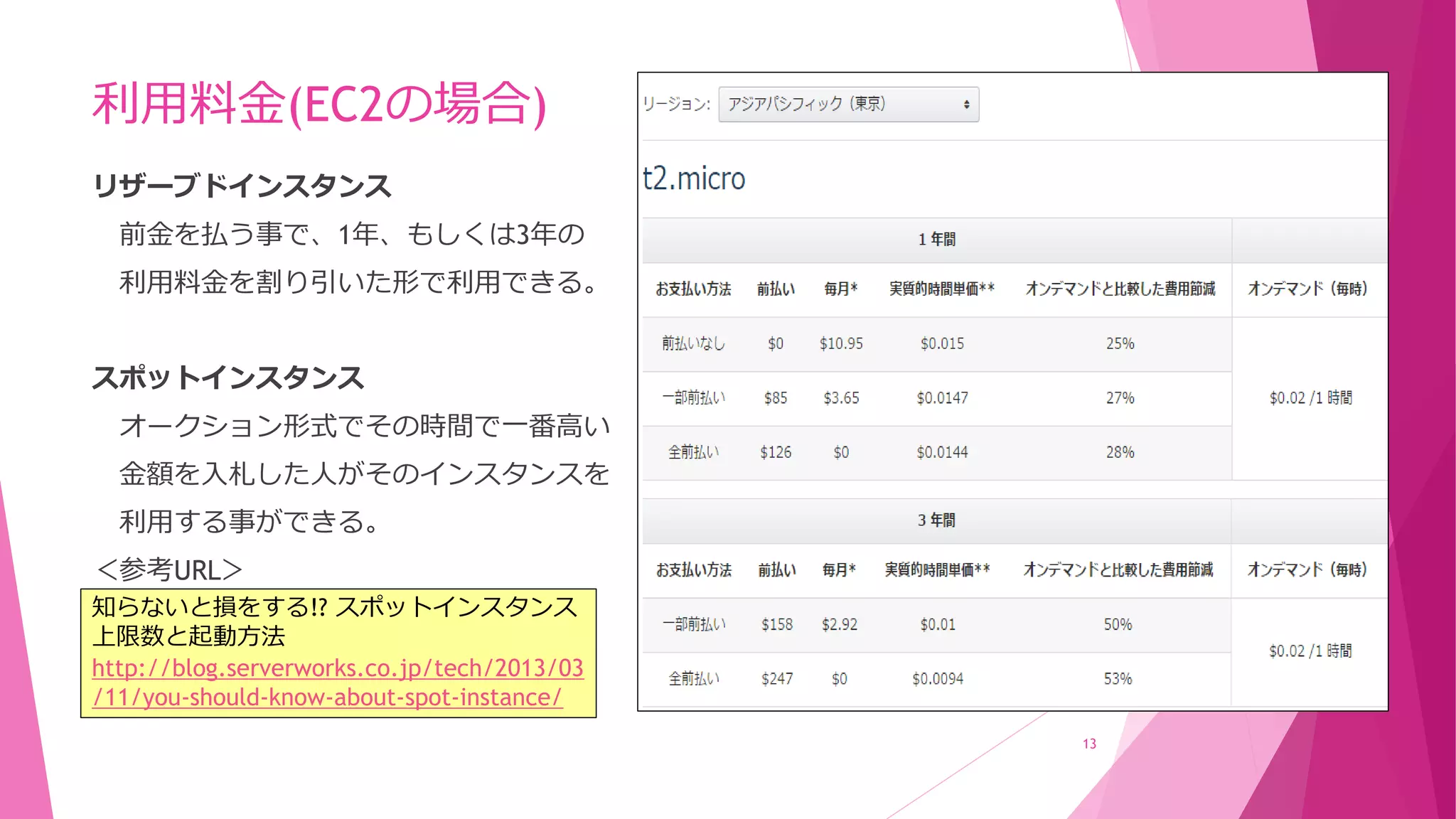Open the region dropdown showing アジアパシフィック (東京)
The height and width of the screenshot is (819, 1456).
848,105
